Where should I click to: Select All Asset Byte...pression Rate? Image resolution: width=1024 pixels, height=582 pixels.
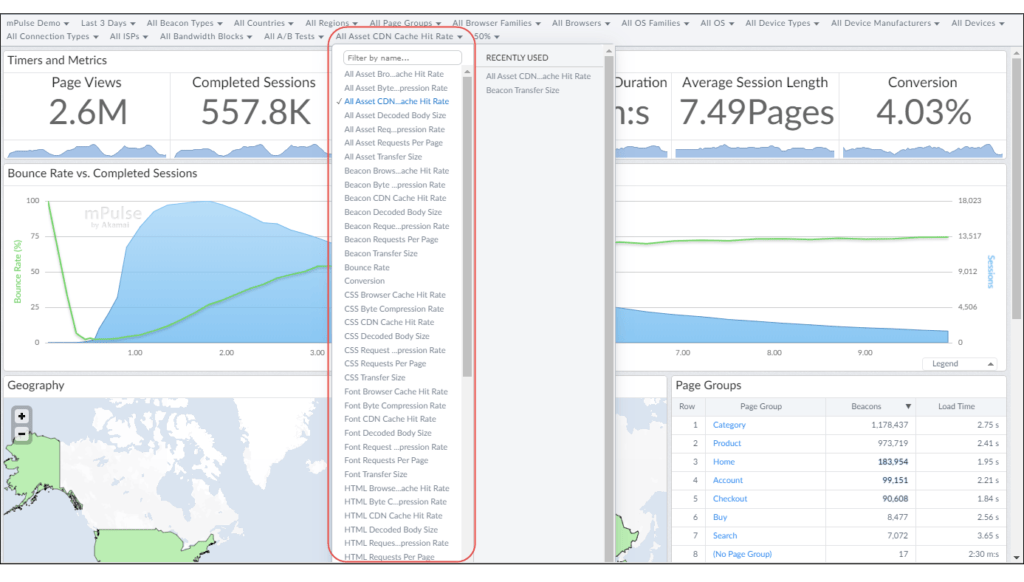click(396, 88)
